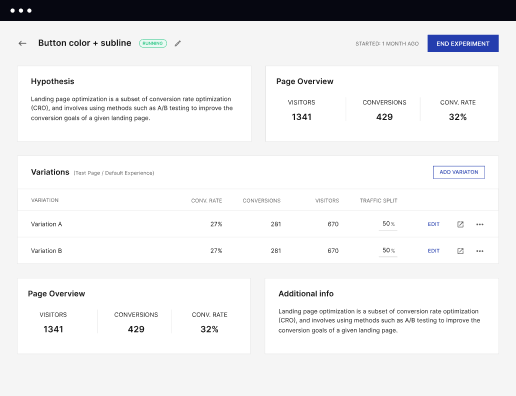
Task: Click the Traffic Split column header
Action: pyautogui.click(x=378, y=201)
